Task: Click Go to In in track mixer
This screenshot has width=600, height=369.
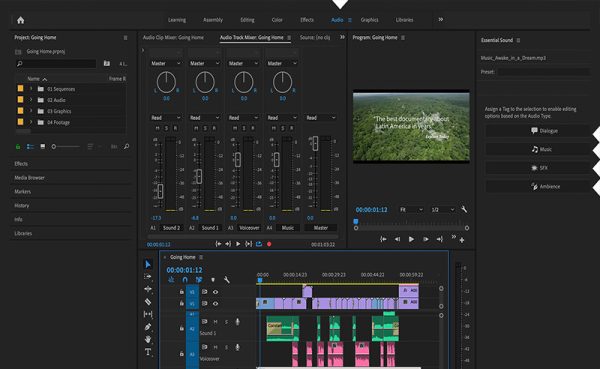Action: (x=218, y=244)
